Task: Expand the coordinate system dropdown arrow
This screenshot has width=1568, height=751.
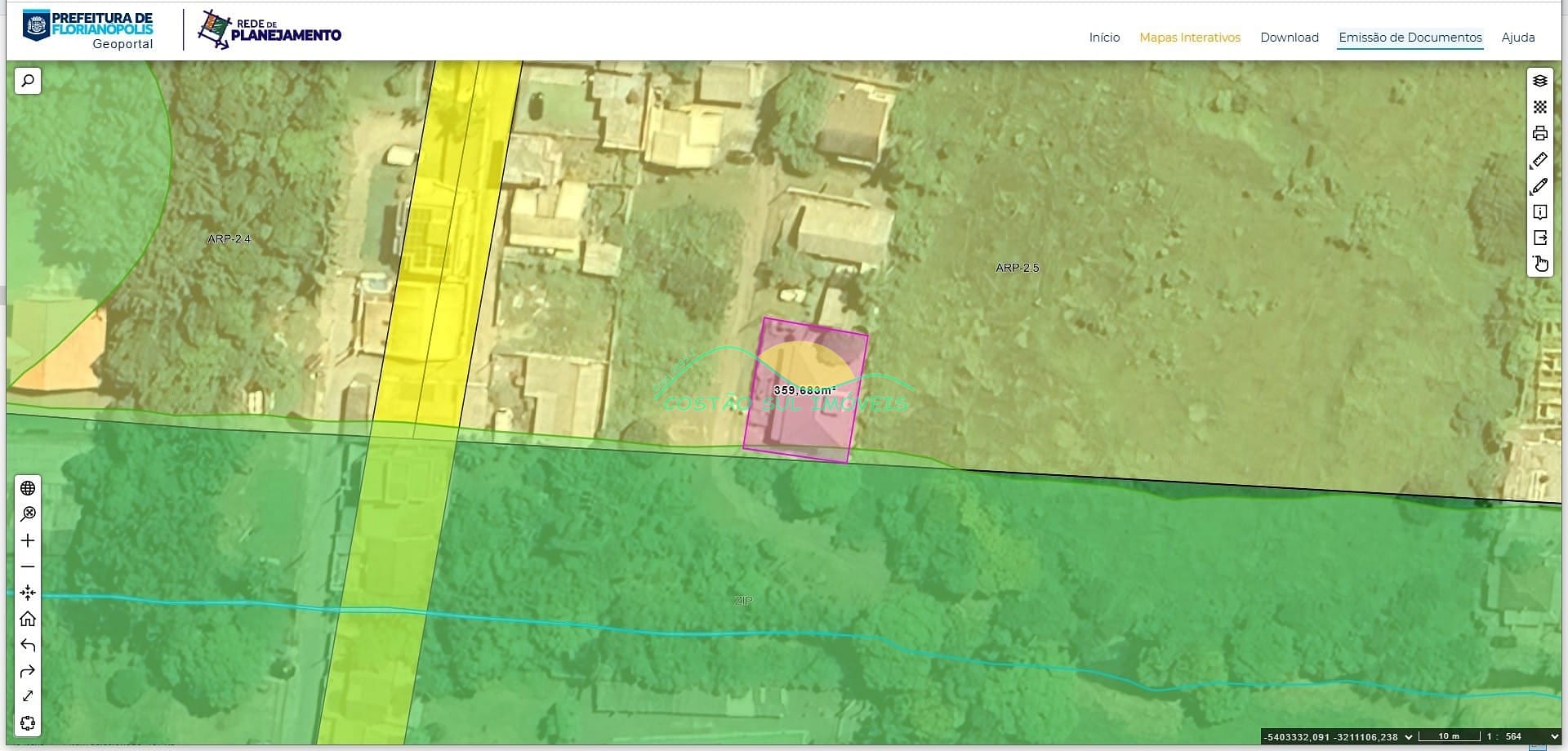Action: (x=1408, y=737)
